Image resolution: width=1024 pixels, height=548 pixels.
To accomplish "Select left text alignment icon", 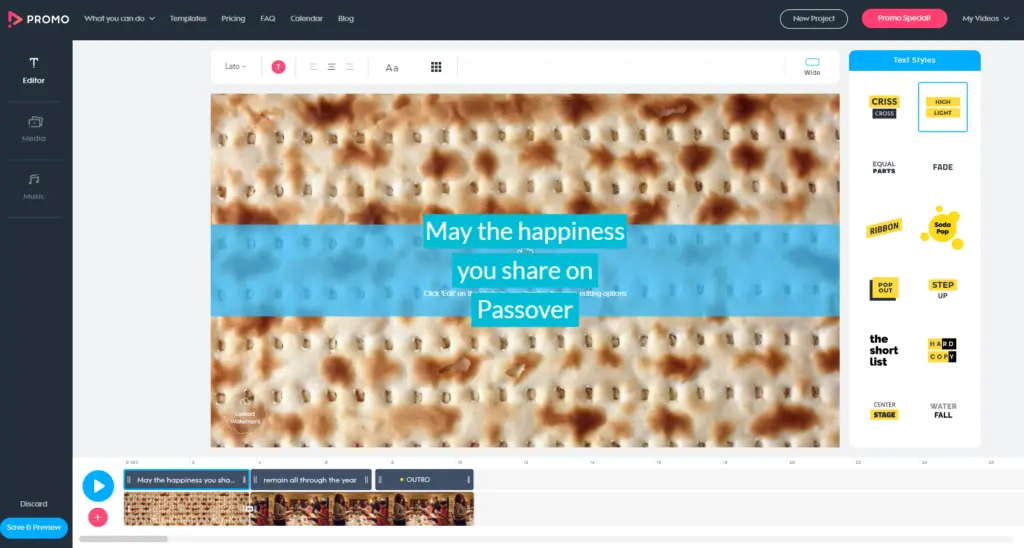I will (313, 67).
